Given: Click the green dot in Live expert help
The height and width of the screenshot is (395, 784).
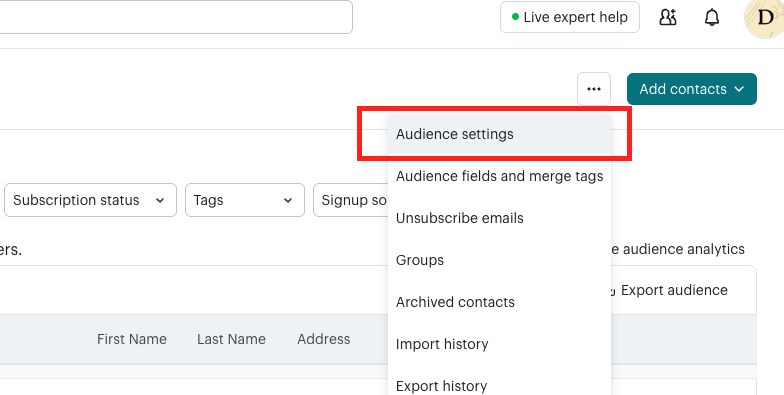Looking at the screenshot, I should point(515,17).
